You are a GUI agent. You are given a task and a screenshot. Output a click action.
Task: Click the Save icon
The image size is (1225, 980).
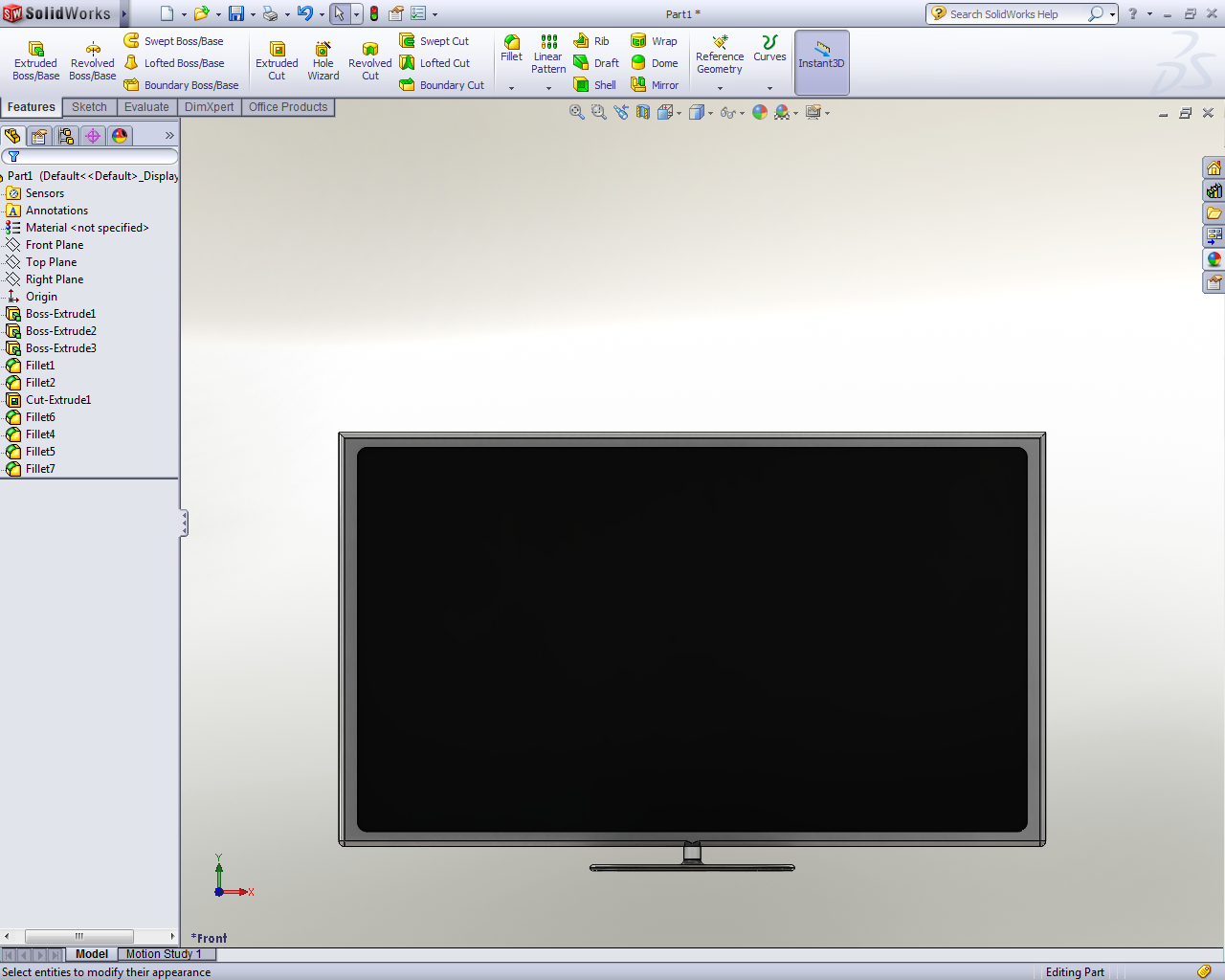(236, 13)
